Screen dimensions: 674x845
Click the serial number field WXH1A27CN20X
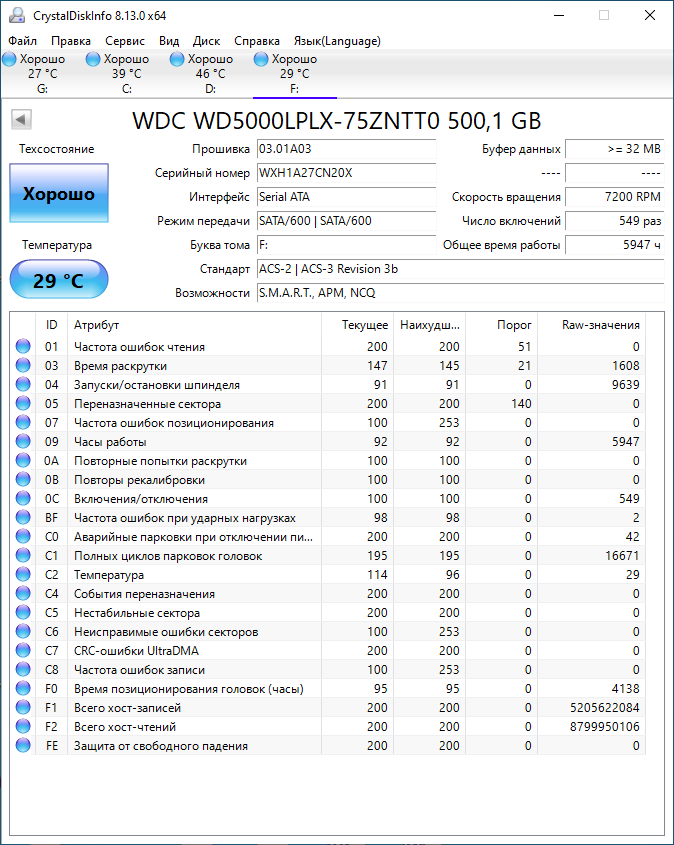coord(346,173)
